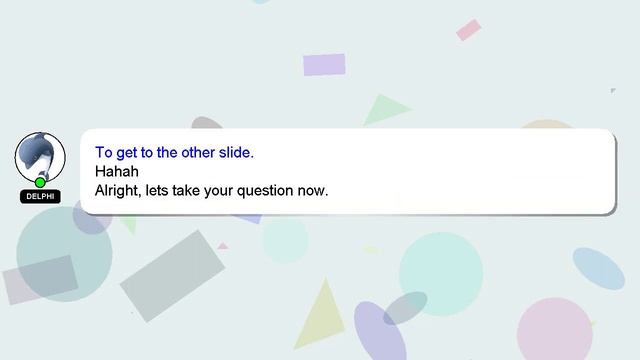Click the 'Hahah' message line
The height and width of the screenshot is (360, 640).
pyautogui.click(x=117, y=171)
